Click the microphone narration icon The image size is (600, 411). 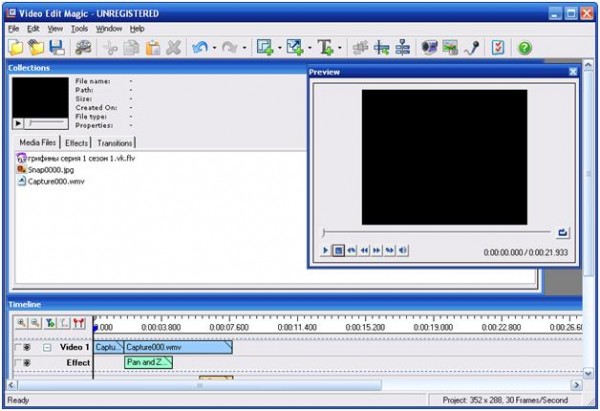(471, 48)
